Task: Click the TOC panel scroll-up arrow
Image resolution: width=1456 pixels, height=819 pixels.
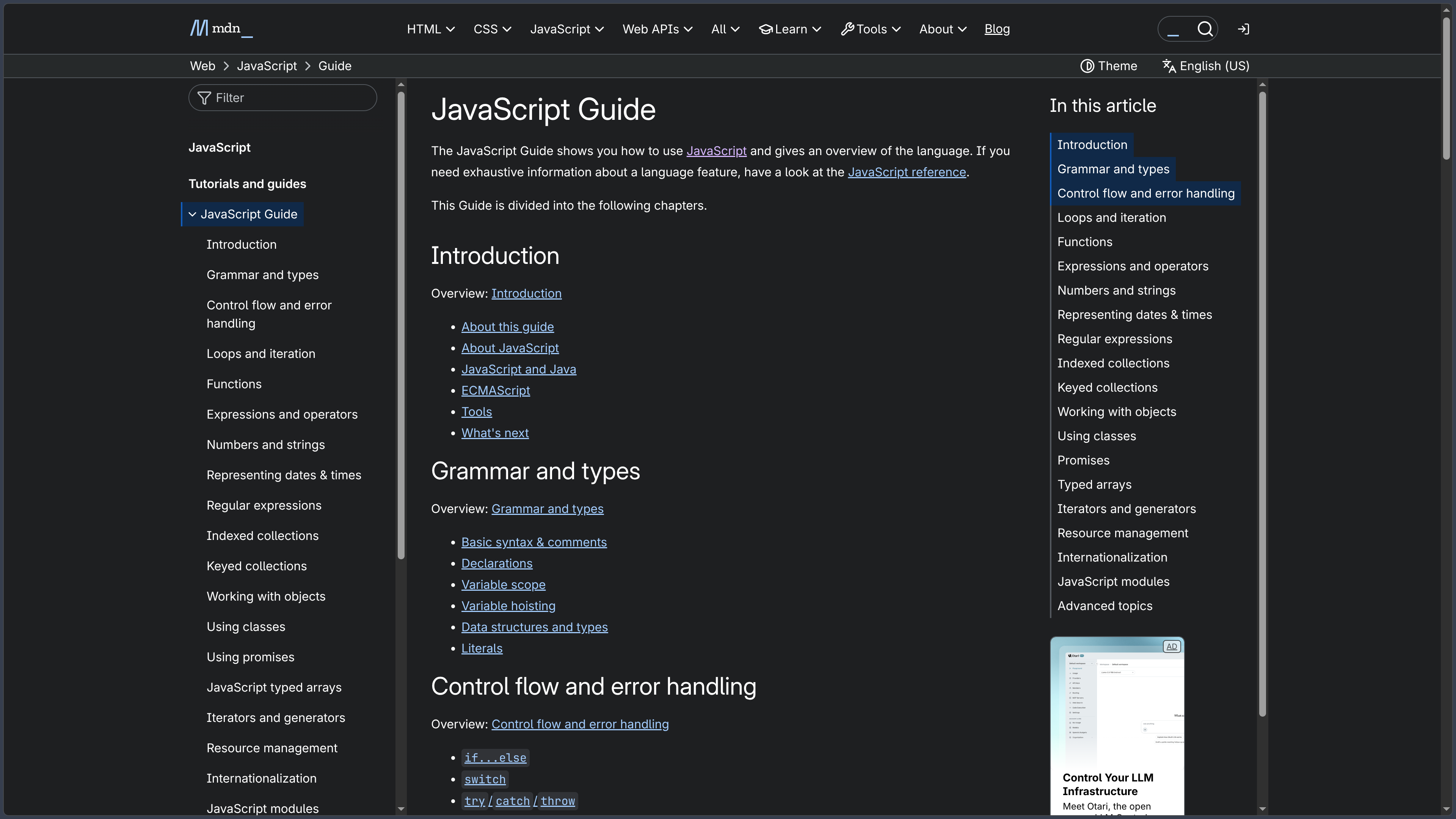Action: point(1263,85)
